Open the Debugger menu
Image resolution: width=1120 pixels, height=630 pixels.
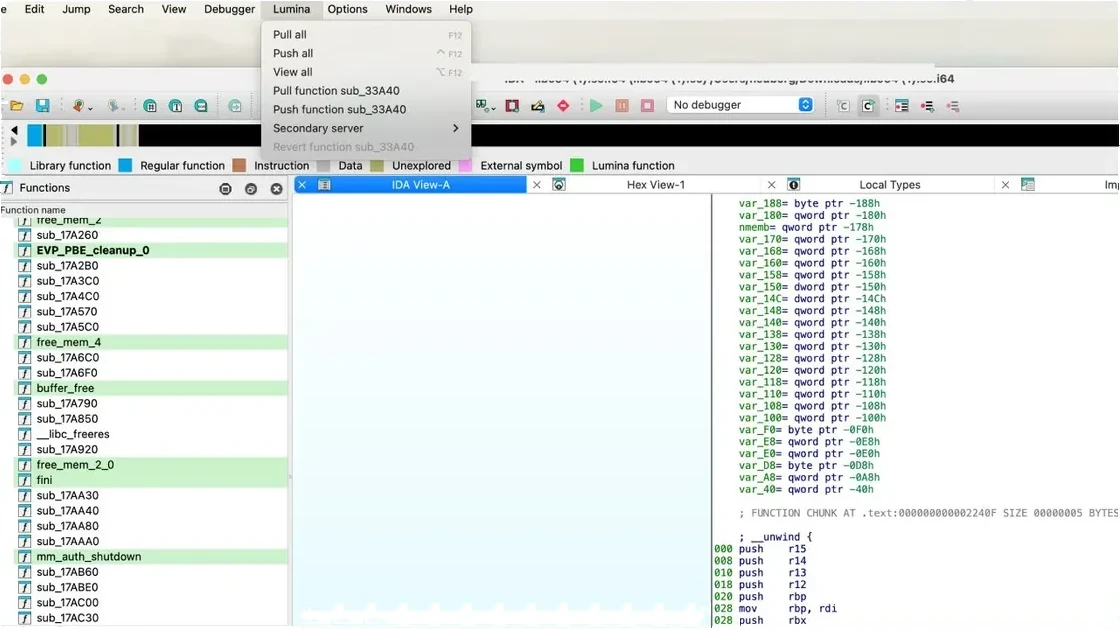pyautogui.click(x=229, y=9)
